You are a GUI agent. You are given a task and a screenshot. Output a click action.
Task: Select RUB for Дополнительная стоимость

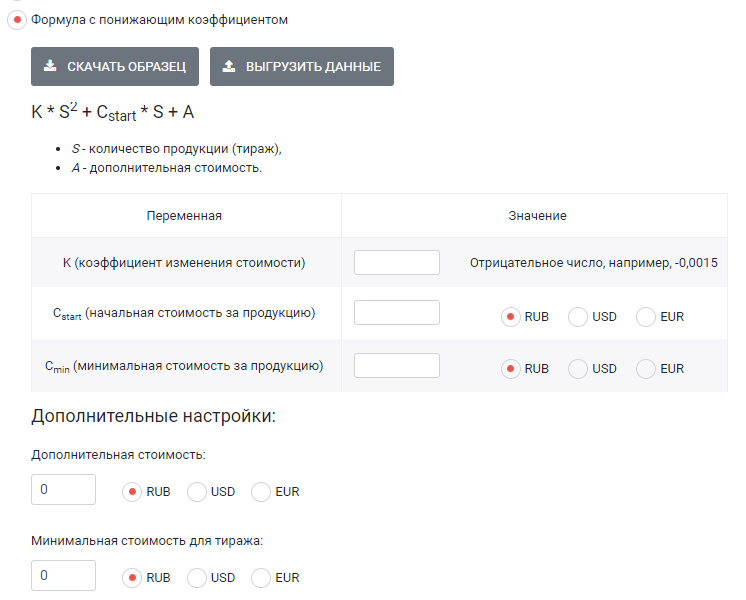click(x=132, y=492)
